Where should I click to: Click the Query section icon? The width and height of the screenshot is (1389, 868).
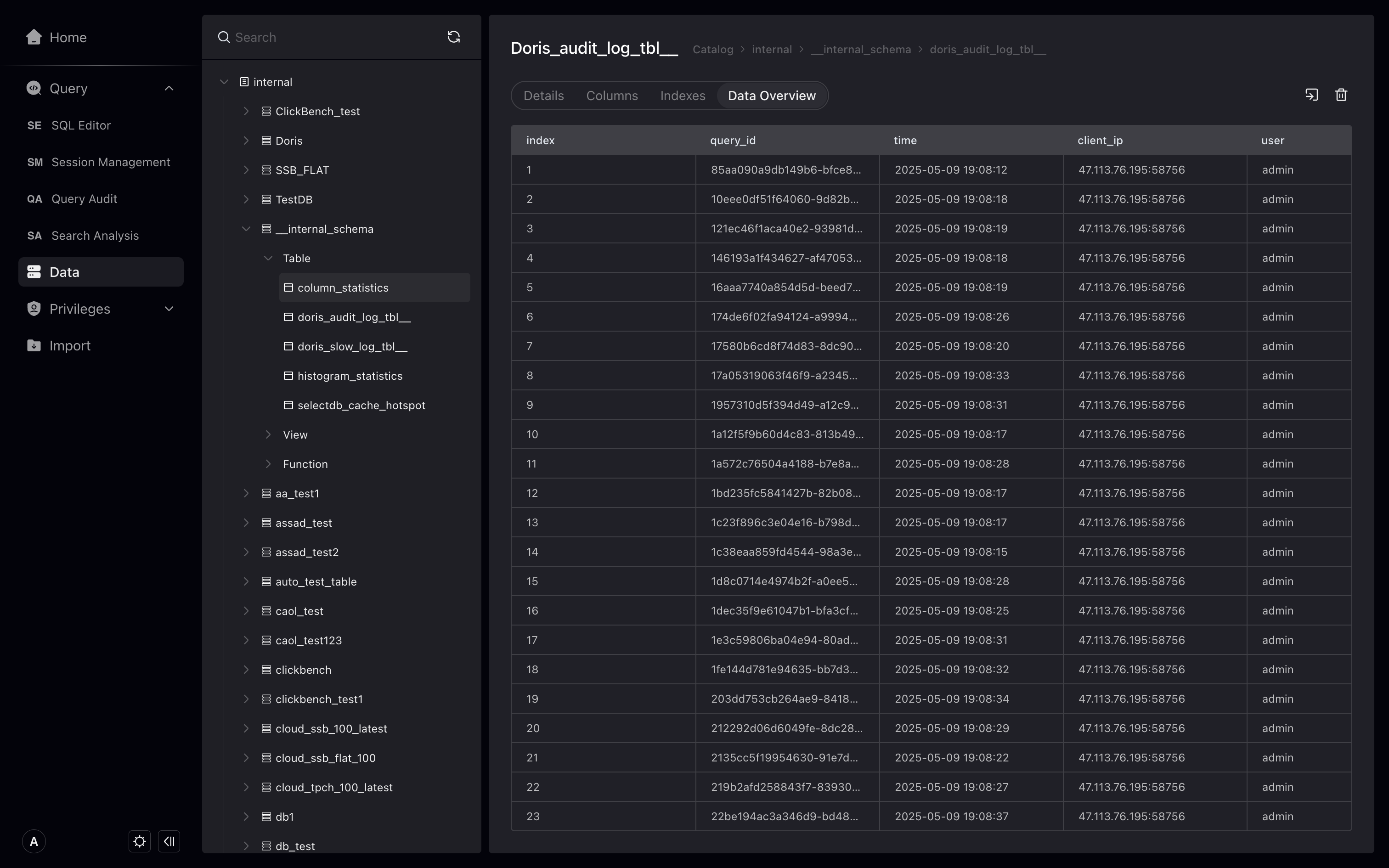[x=34, y=88]
